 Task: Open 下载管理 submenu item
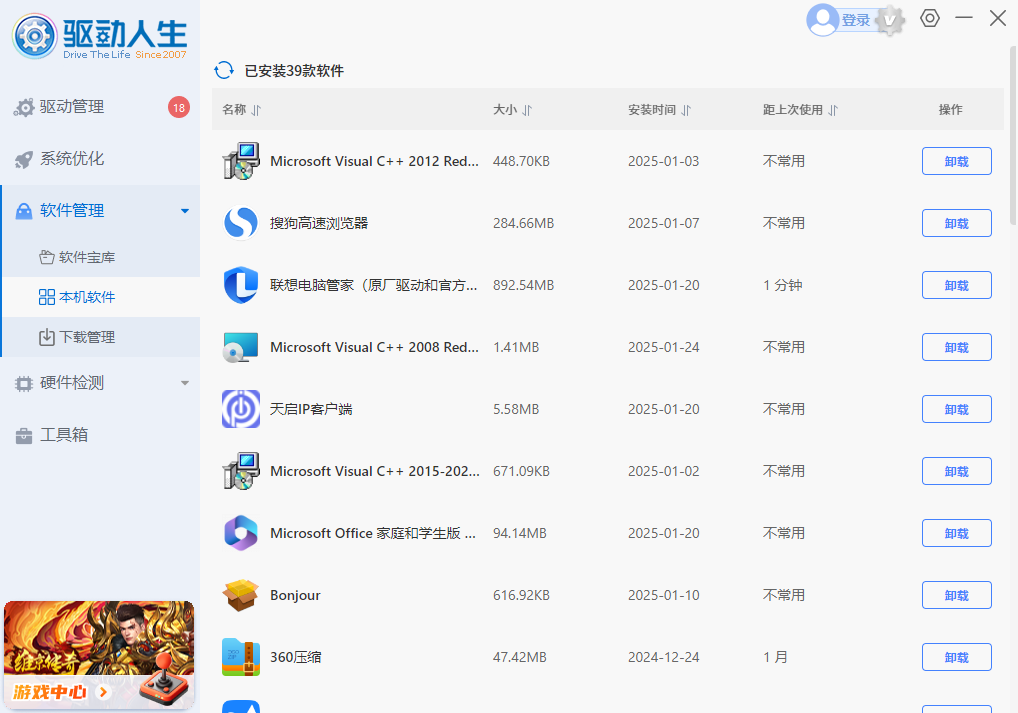pyautogui.click(x=87, y=337)
